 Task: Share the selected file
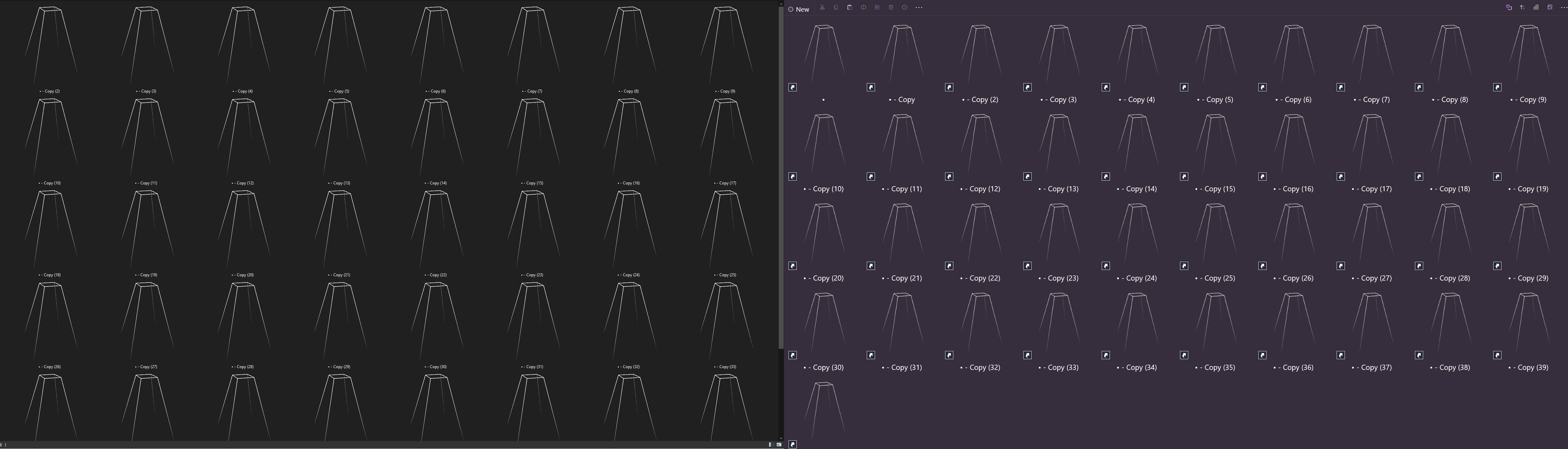pyautogui.click(x=877, y=8)
